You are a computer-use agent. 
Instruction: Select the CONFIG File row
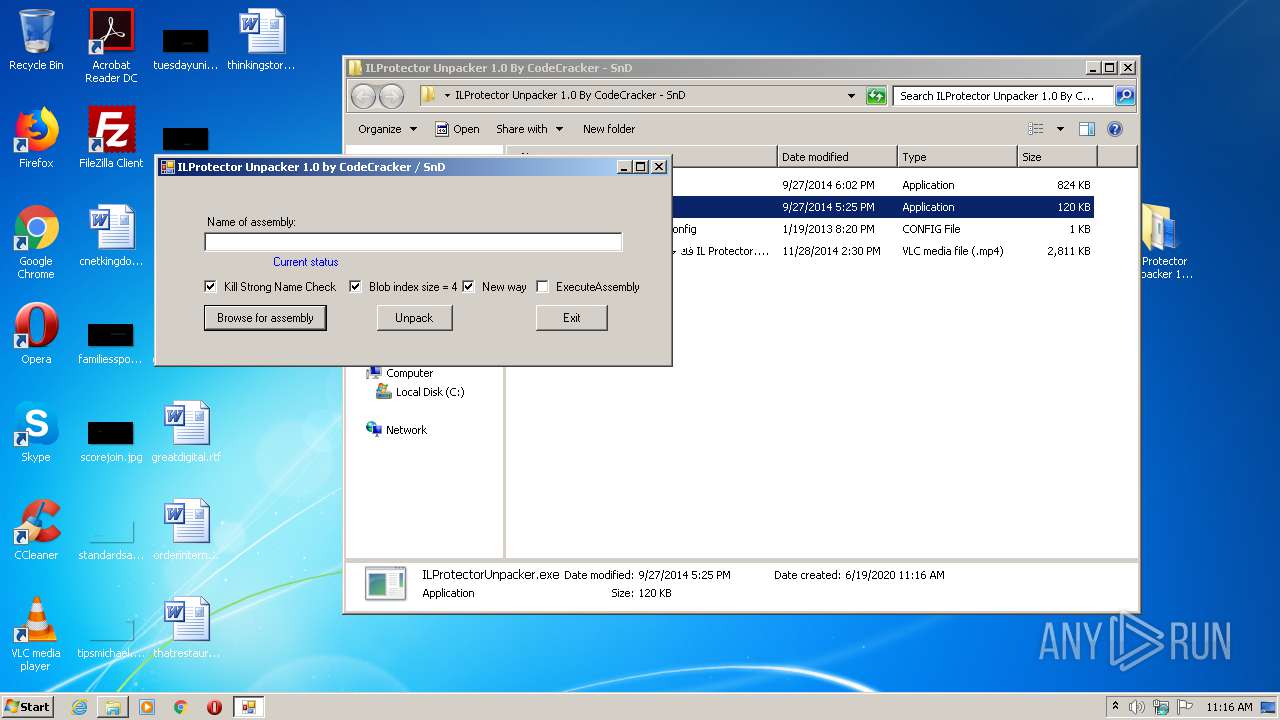(x=882, y=229)
